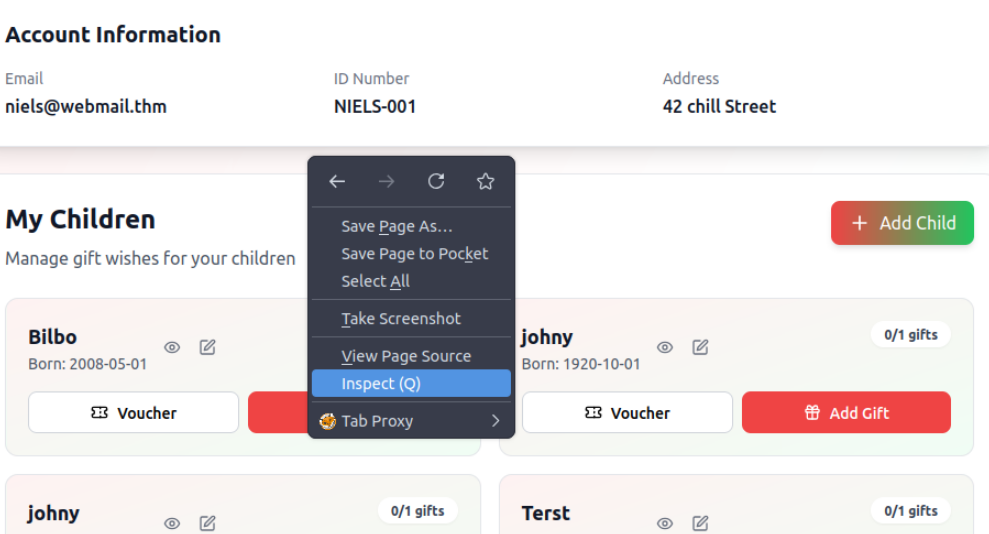This screenshot has height=534, width=989.
Task: Toggle eye icon for johny born 1920-10-01
Action: (x=665, y=347)
